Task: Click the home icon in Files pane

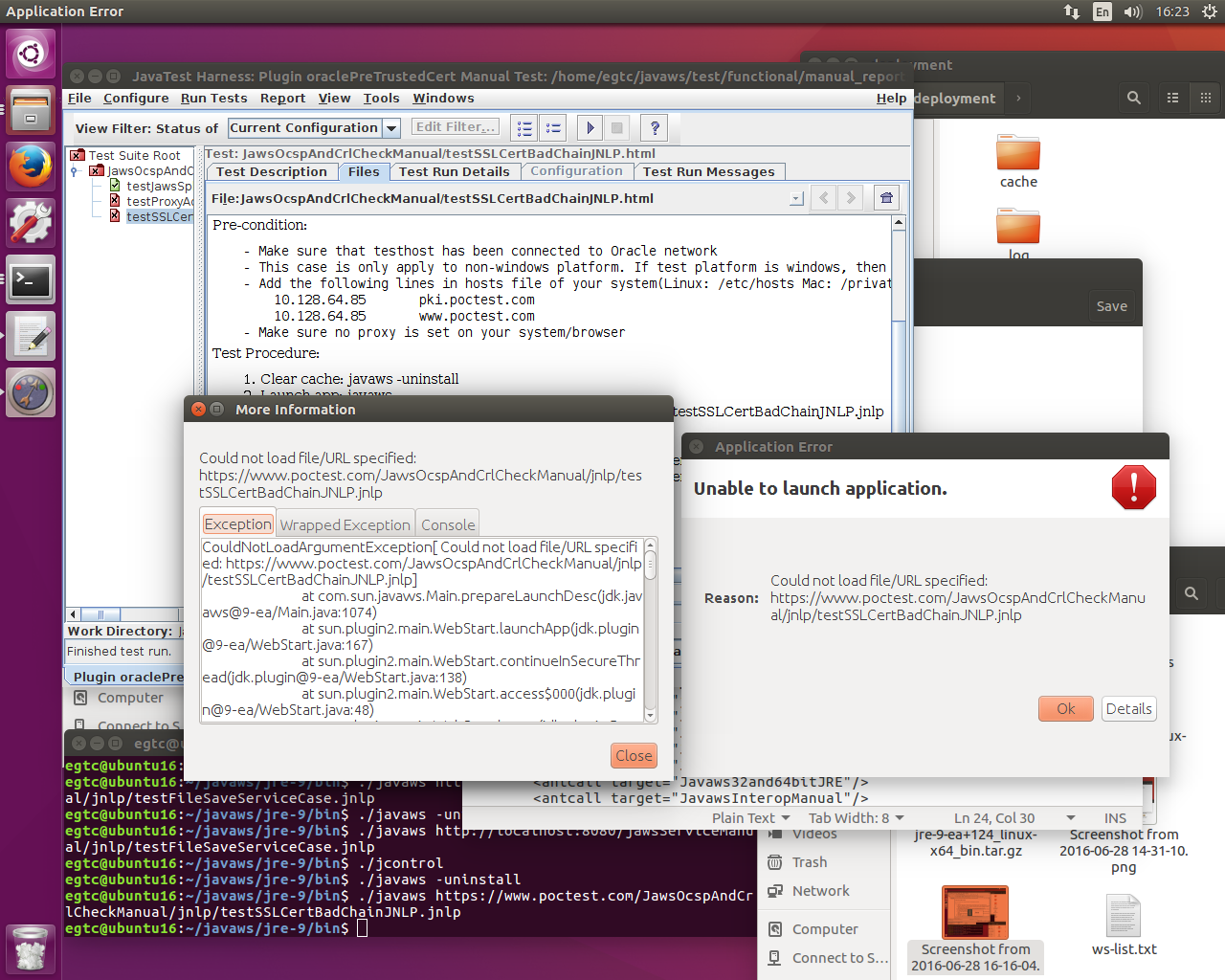Action: (886, 198)
